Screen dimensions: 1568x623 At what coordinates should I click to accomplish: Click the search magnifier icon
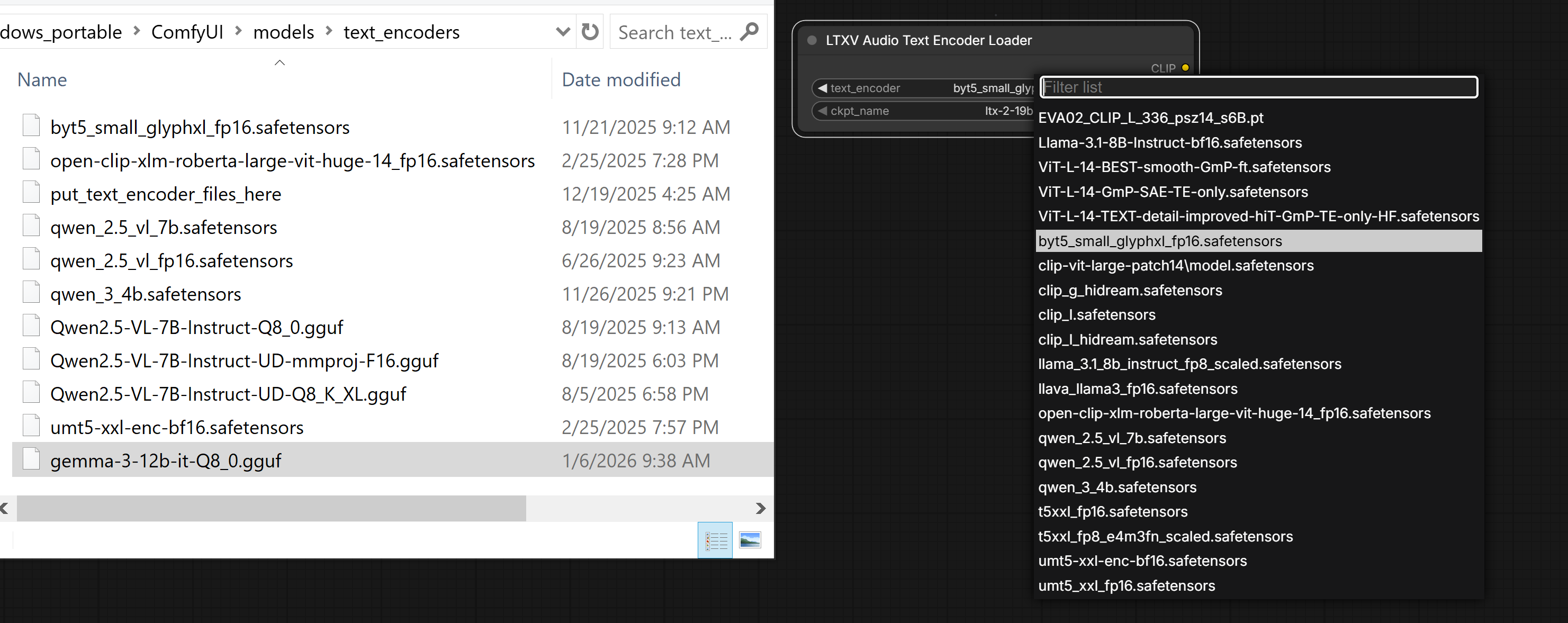click(x=749, y=32)
